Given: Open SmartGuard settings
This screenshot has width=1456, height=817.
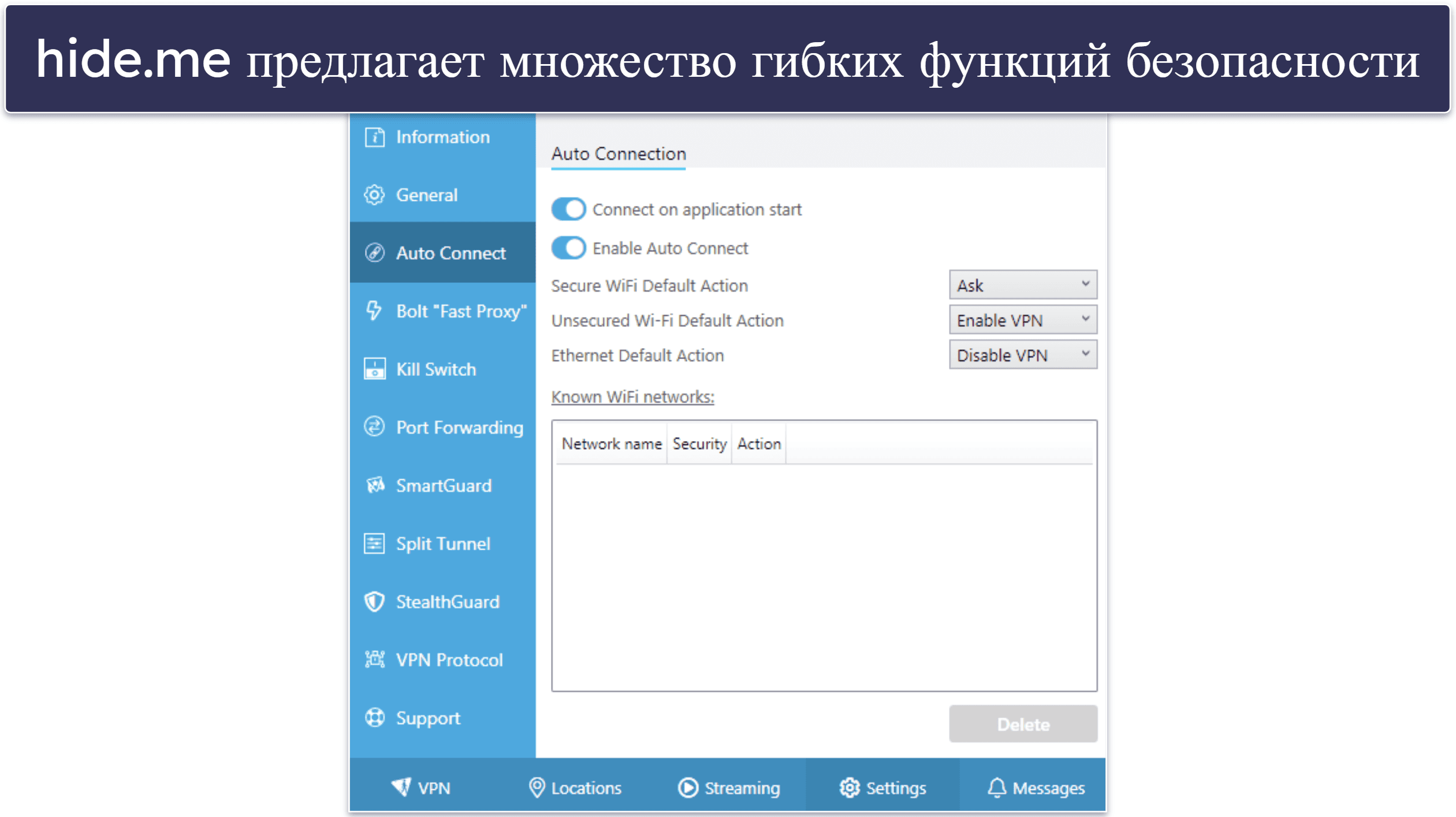Looking at the screenshot, I should point(442,486).
